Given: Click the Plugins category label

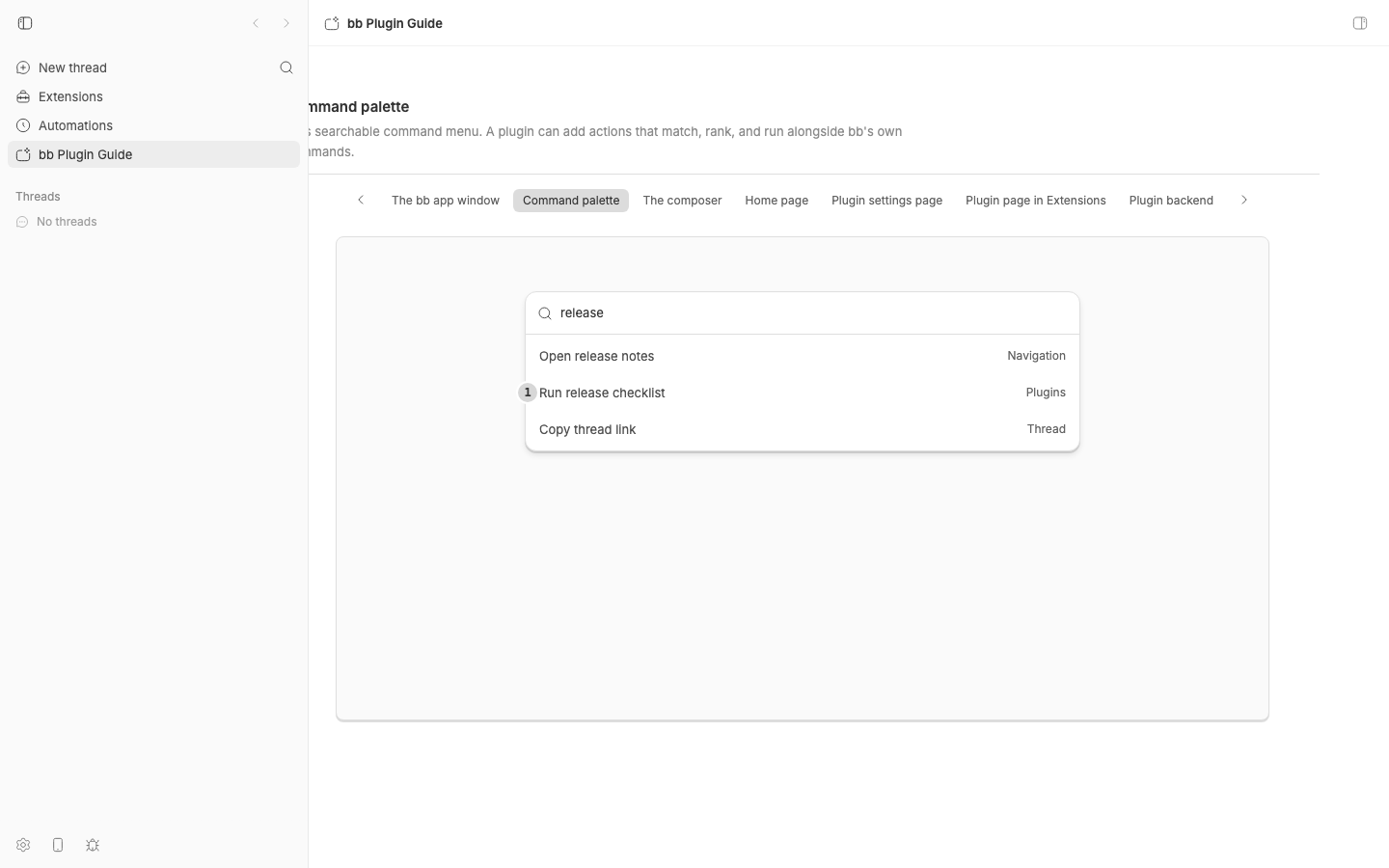Looking at the screenshot, I should click(1046, 393).
